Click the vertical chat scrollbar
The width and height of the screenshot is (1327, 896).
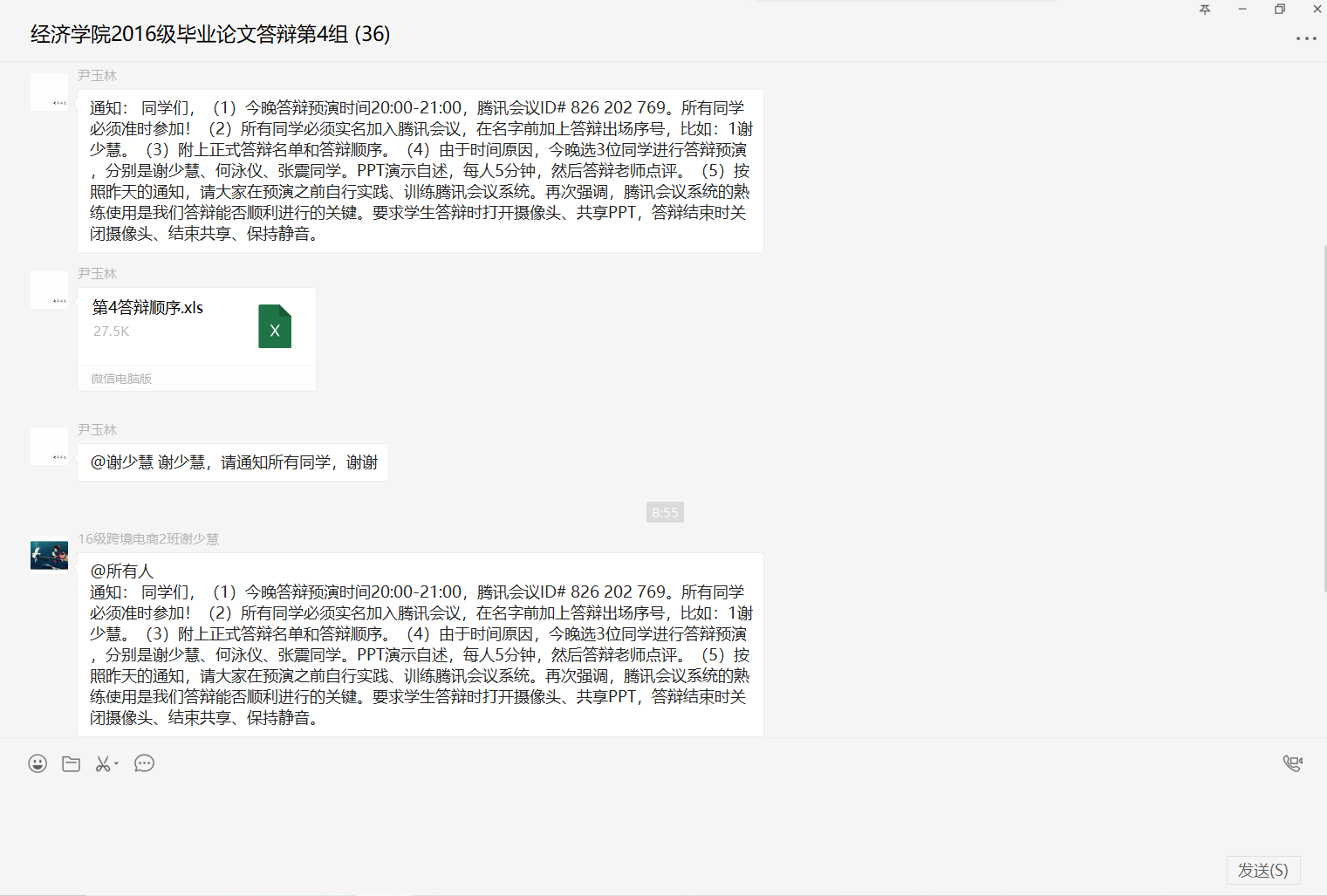pos(1324,419)
